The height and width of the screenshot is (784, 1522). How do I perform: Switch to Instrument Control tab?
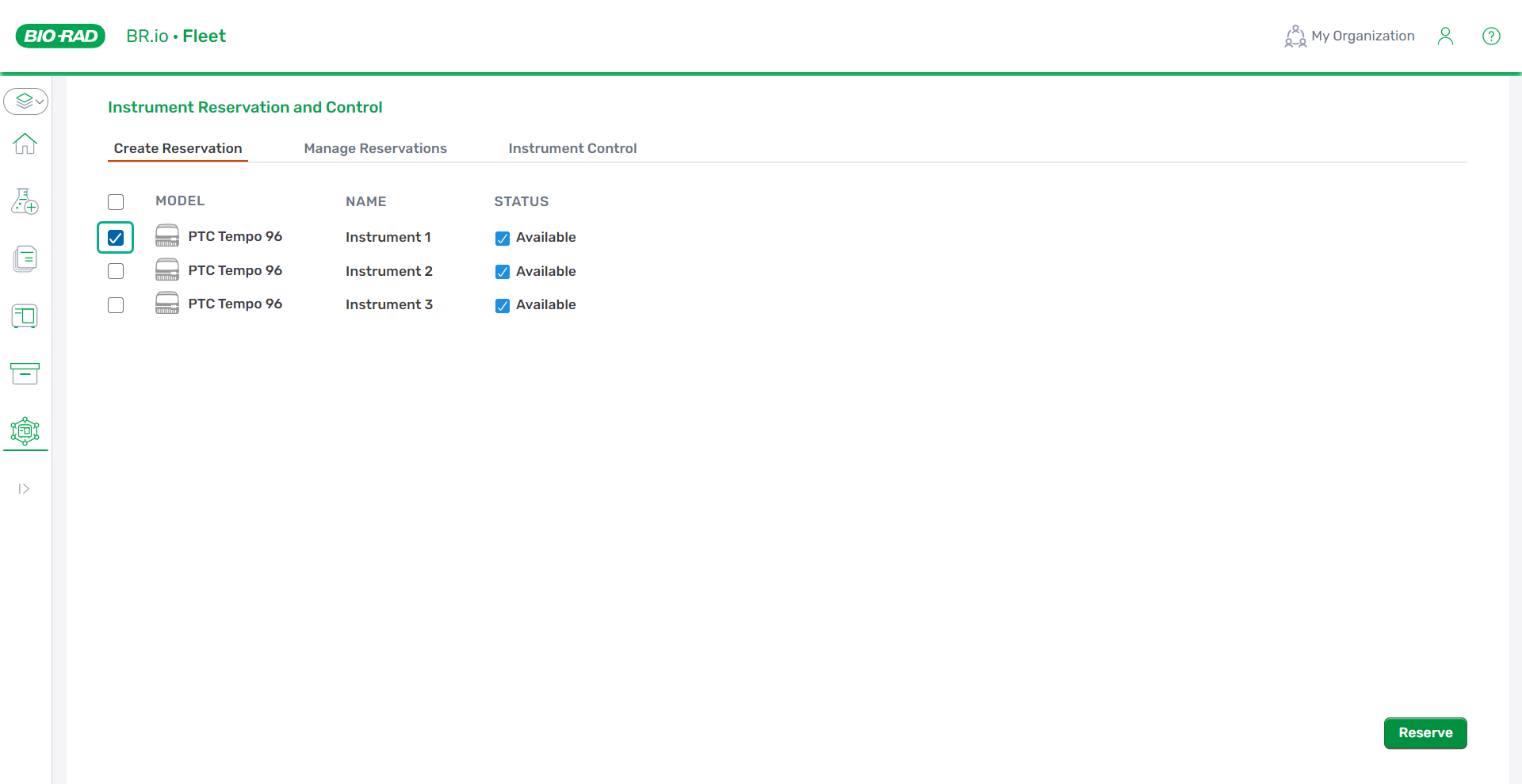pos(572,148)
